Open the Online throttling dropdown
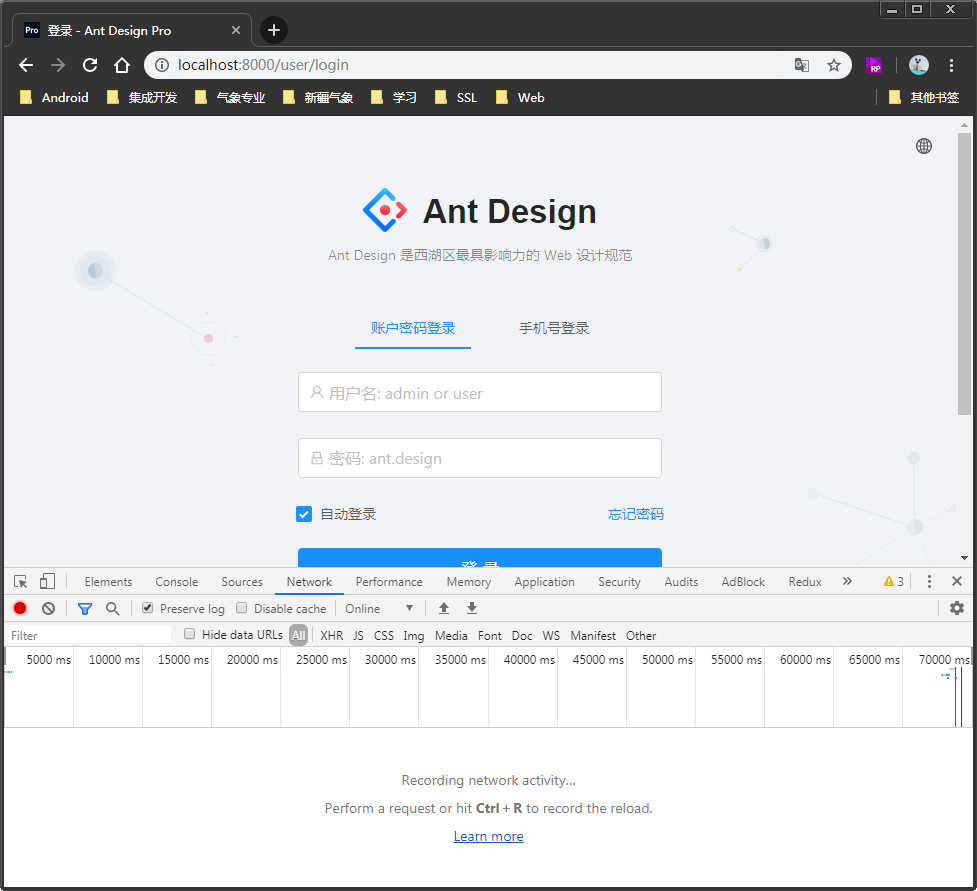 pos(380,608)
